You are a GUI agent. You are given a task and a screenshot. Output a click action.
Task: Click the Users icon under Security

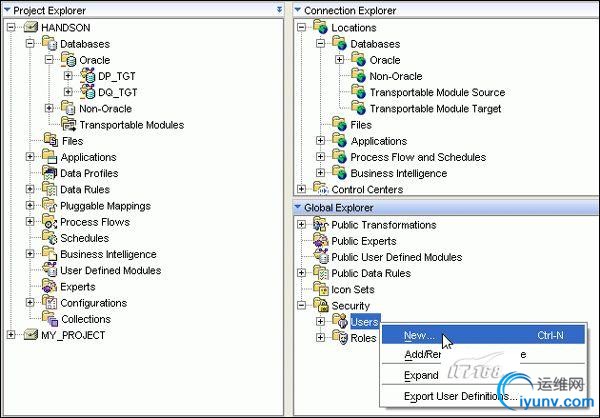340,321
